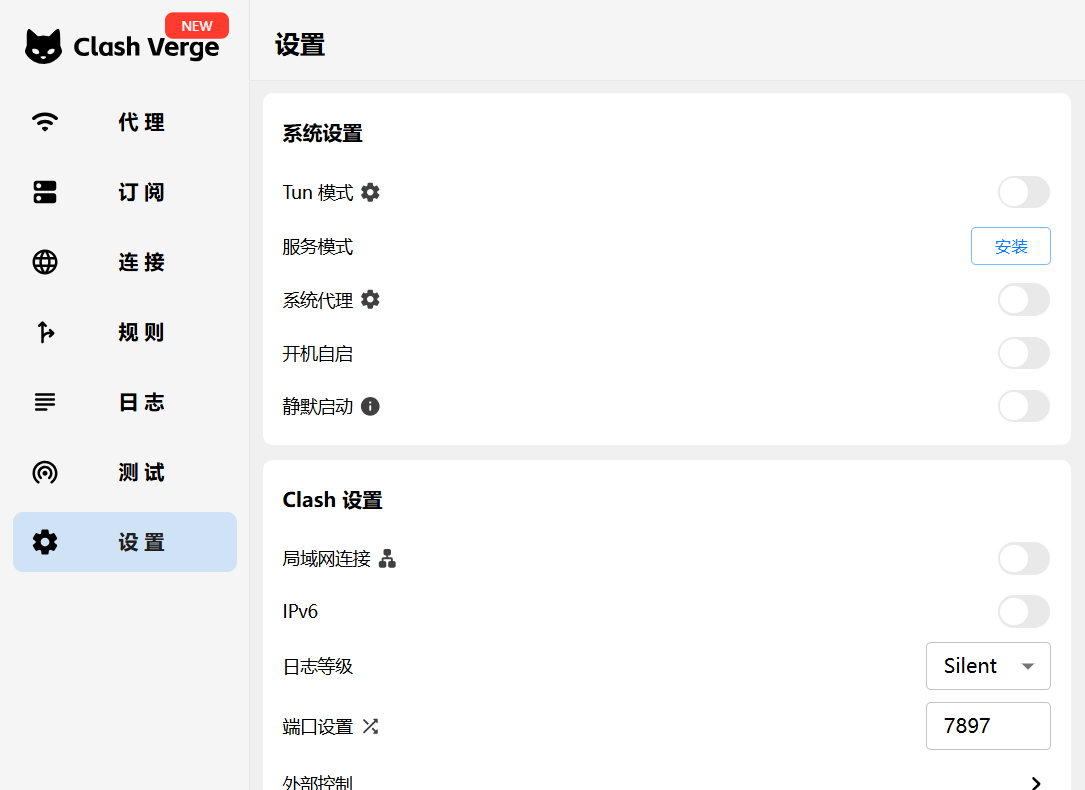Turn on the 系统代理 switch
1085x790 pixels.
(1023, 300)
